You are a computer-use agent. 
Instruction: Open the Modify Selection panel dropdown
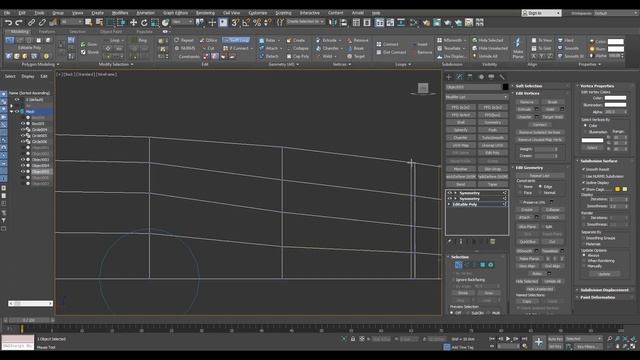tap(116, 64)
